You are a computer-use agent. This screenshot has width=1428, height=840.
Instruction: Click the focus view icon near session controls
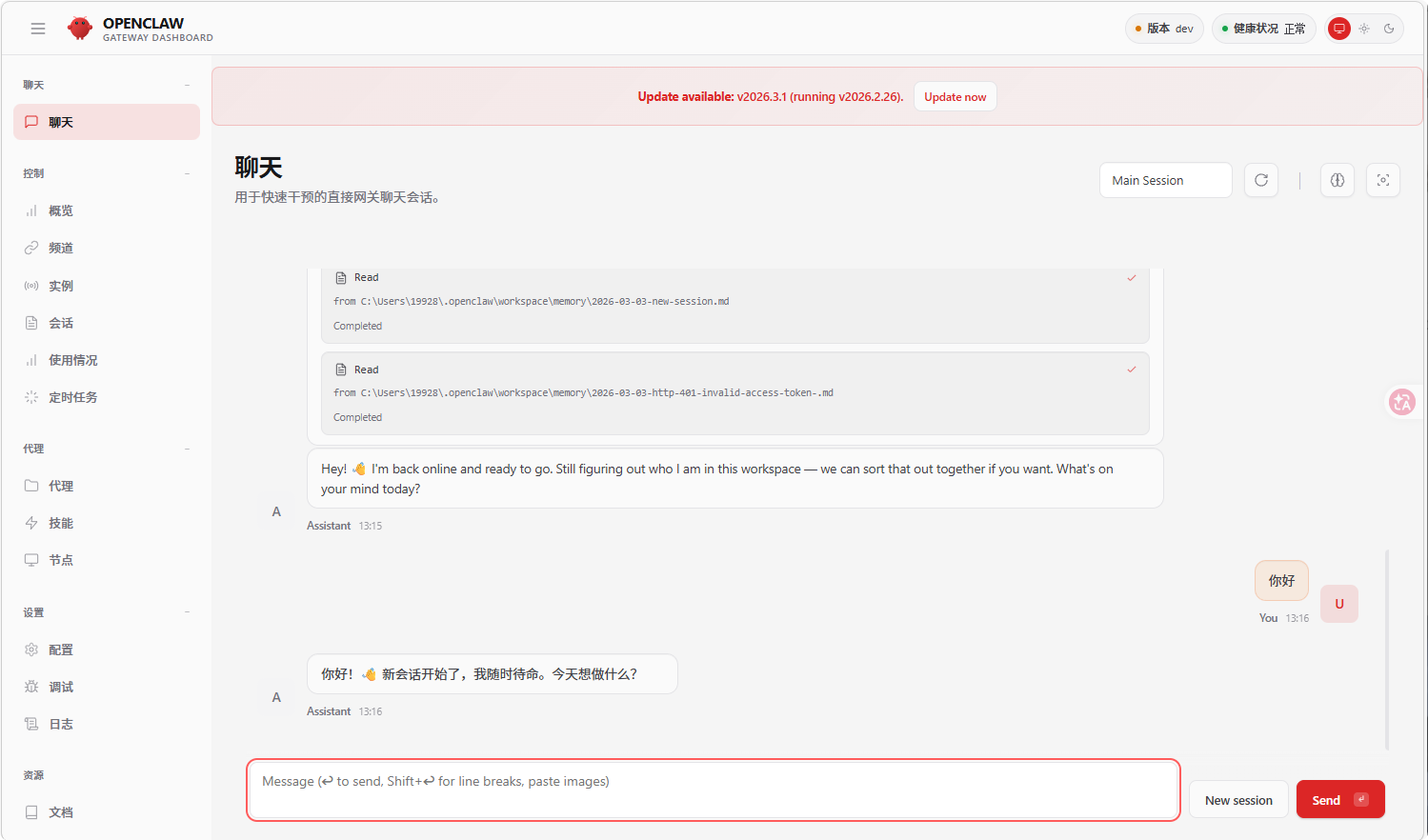coord(1382,180)
